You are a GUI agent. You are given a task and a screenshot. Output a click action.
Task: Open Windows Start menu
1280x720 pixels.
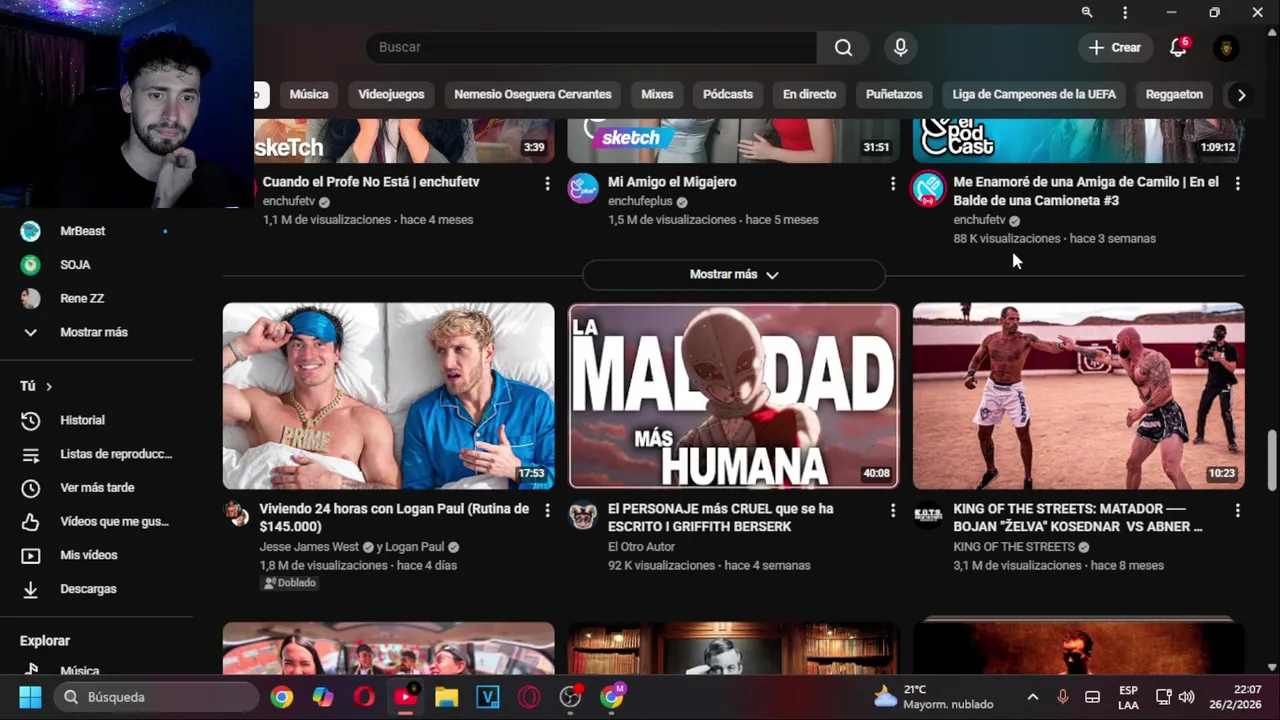point(30,697)
